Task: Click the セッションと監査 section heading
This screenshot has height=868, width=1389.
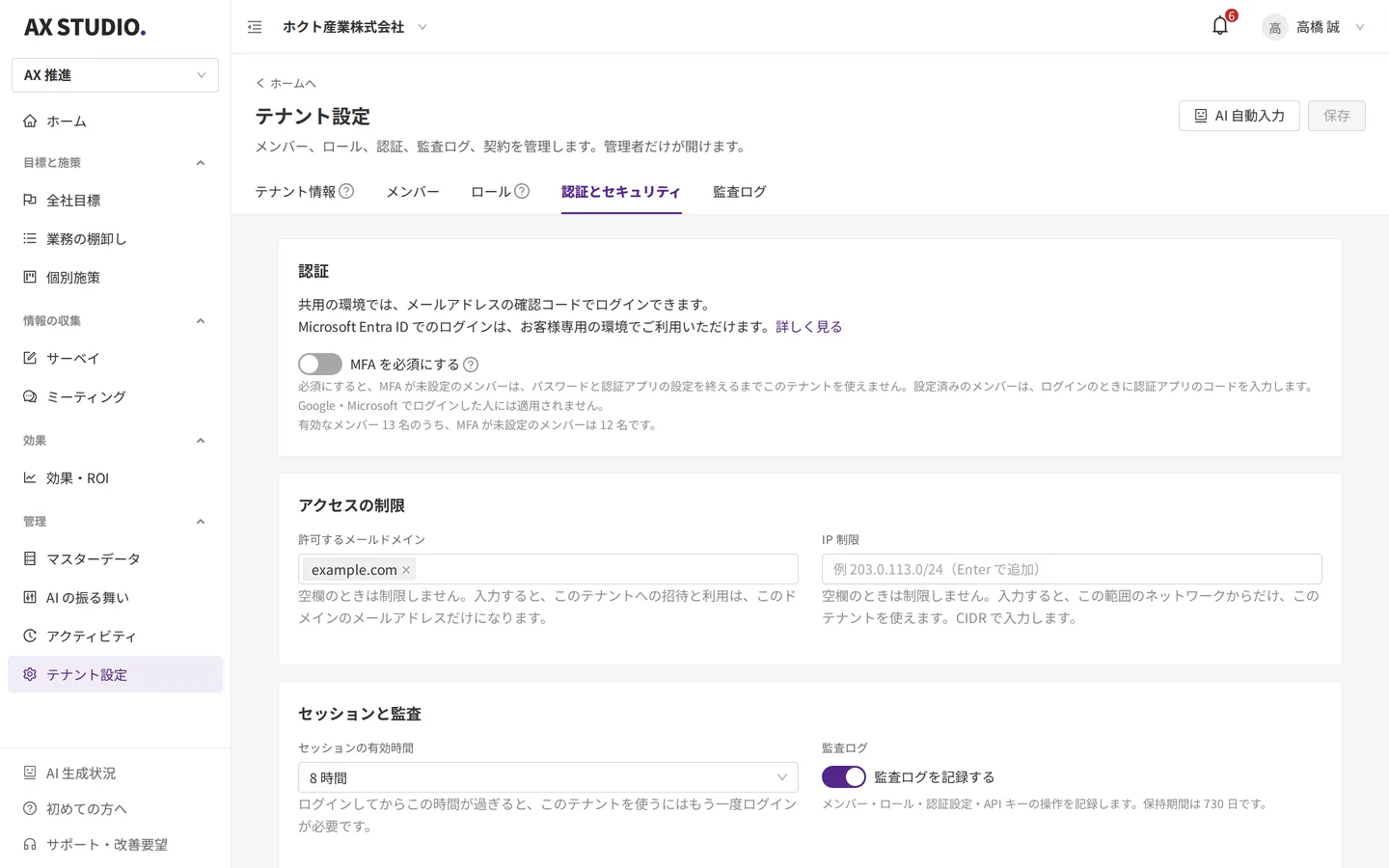Action: click(360, 714)
